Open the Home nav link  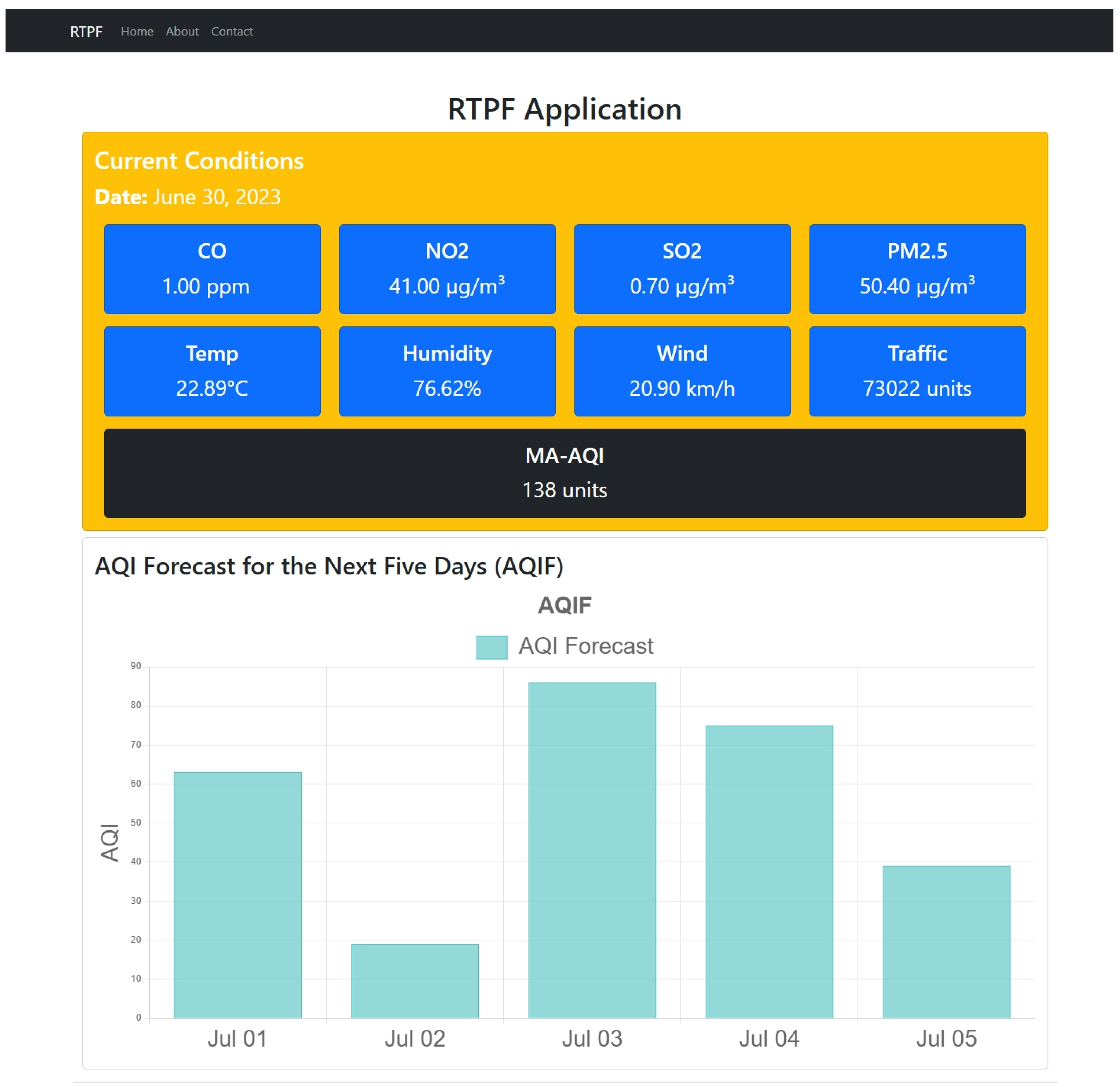coord(137,31)
